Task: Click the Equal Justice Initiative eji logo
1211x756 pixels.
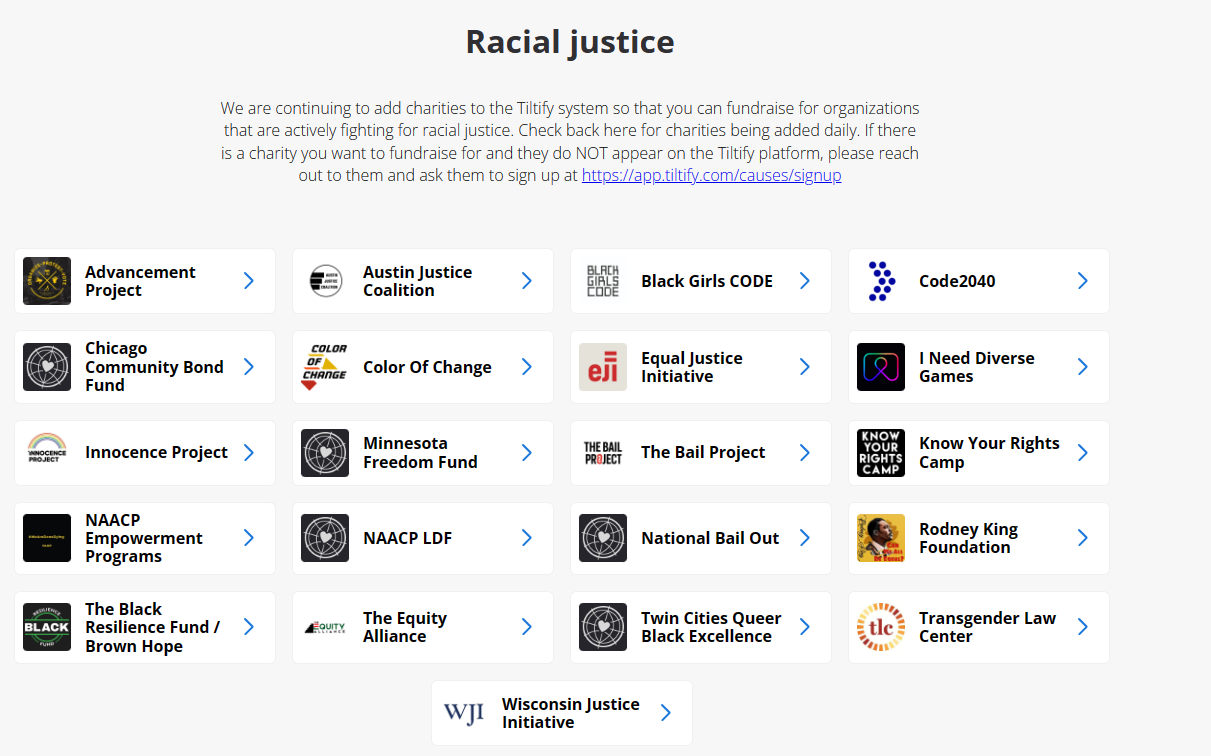Action: pyautogui.click(x=603, y=367)
